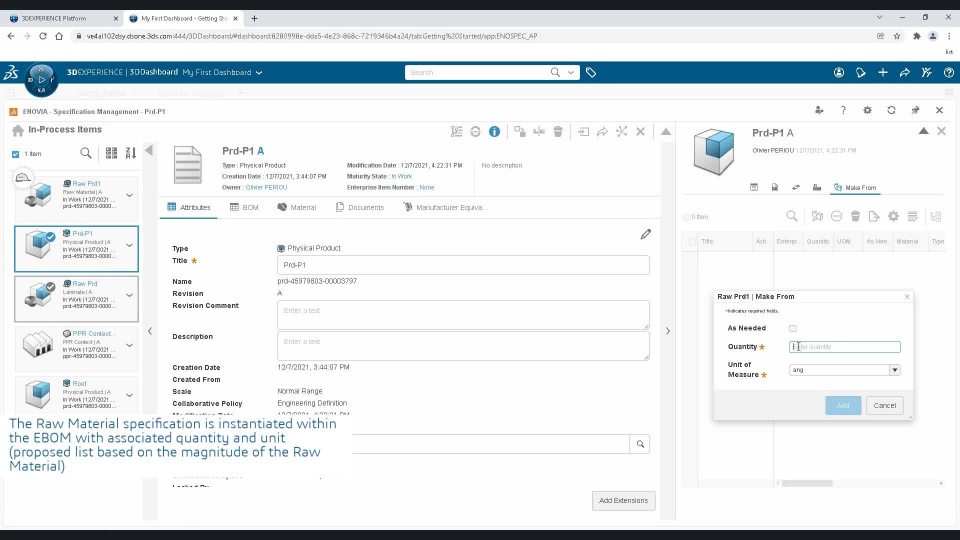Open the tag icon beside search
The image size is (960, 540).
pyautogui.click(x=591, y=72)
